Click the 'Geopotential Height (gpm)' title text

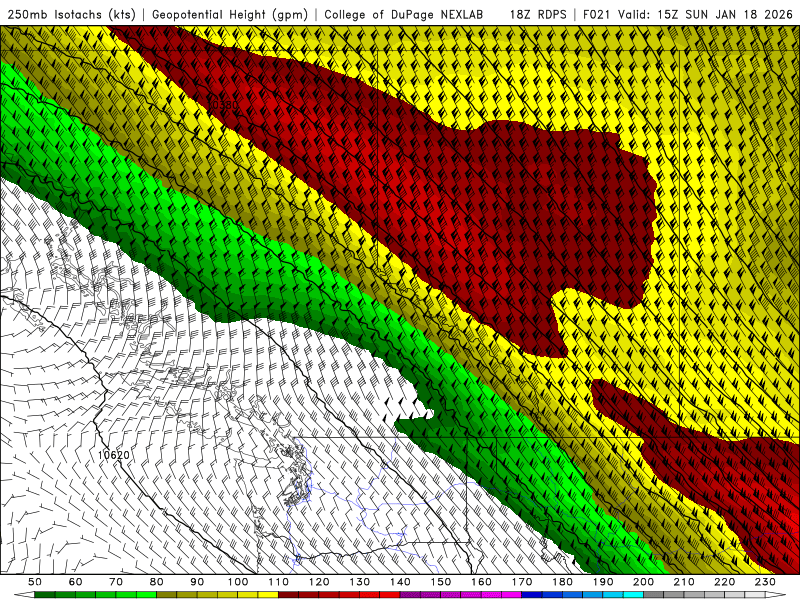coord(230,14)
